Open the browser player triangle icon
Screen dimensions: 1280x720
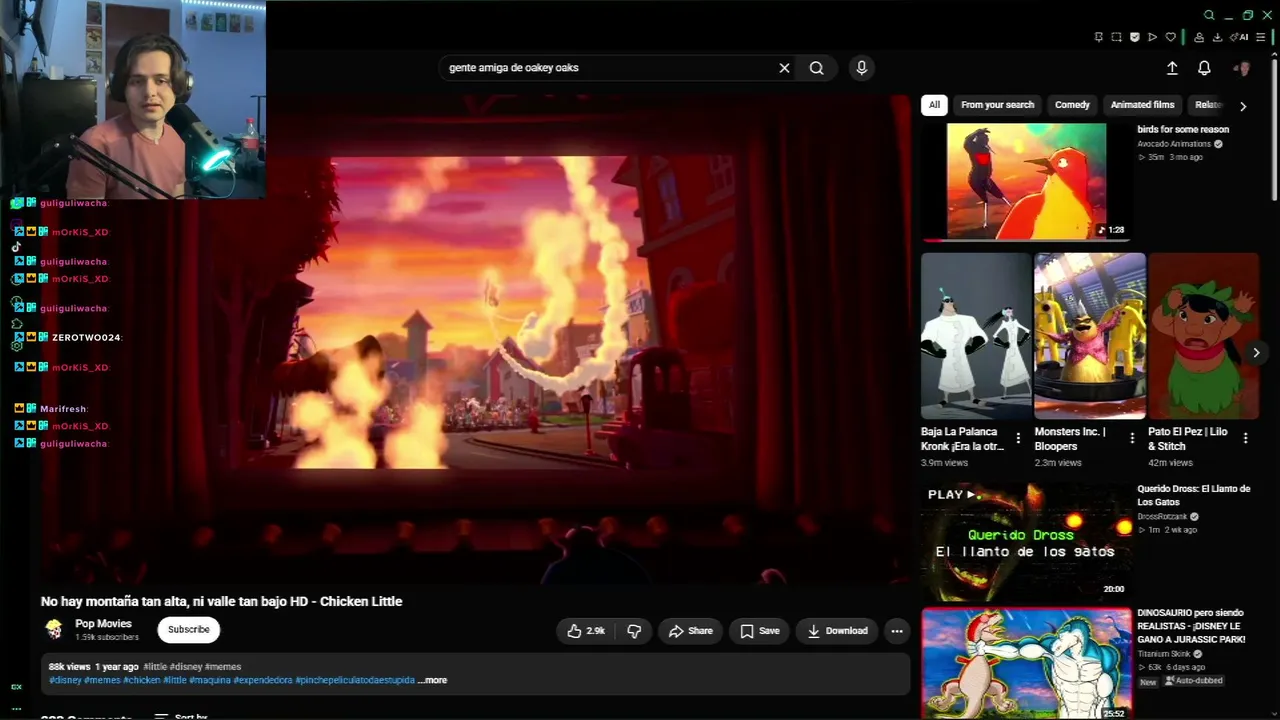coord(1153,37)
